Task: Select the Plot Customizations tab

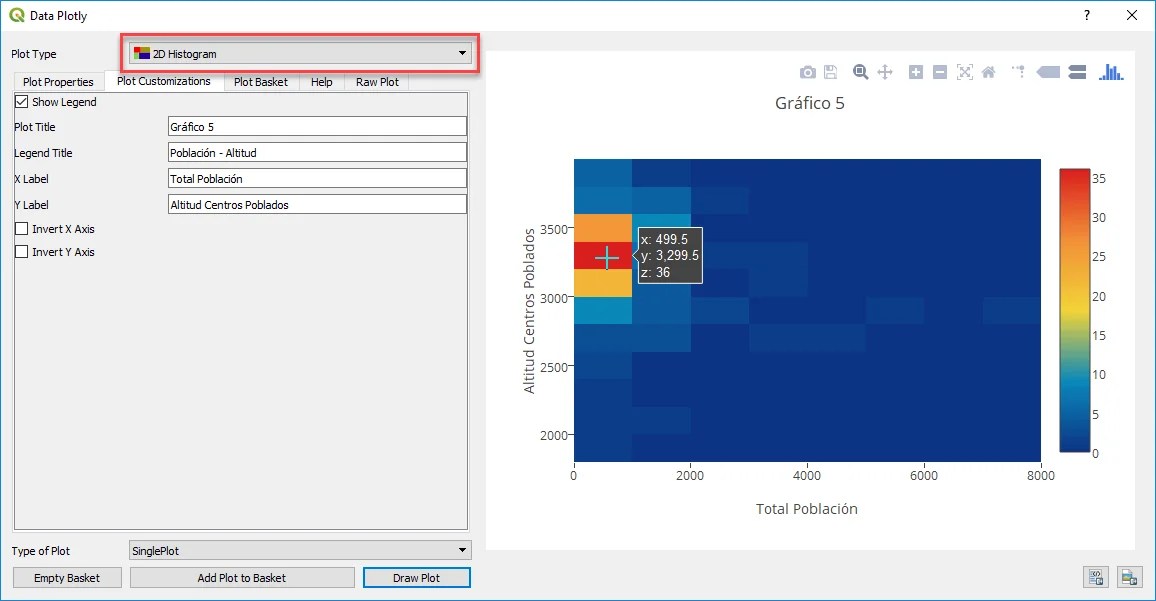Action: click(x=164, y=81)
